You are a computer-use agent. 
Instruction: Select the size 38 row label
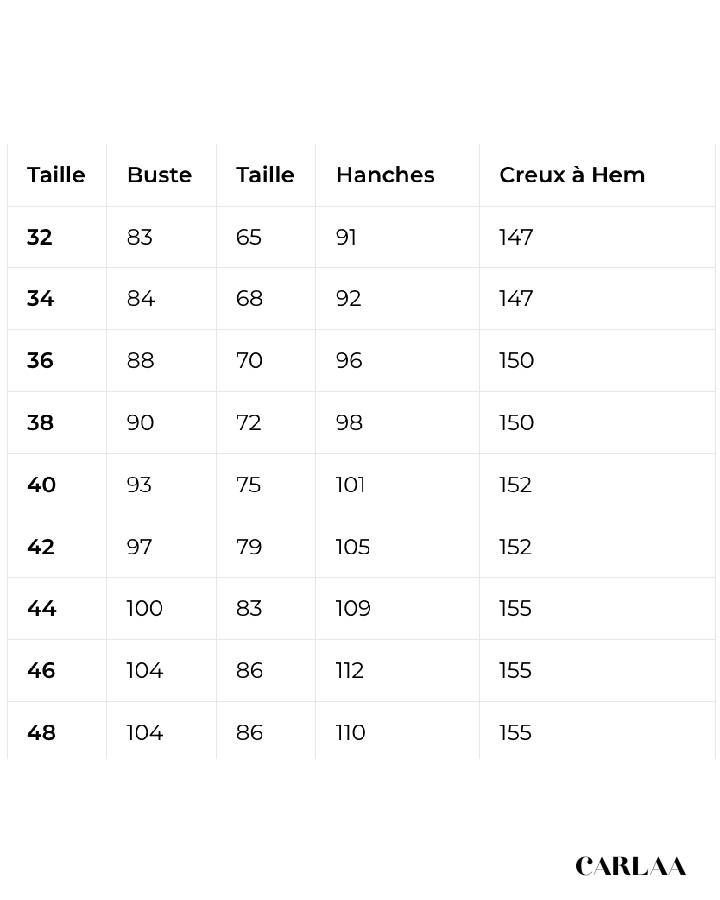(40, 422)
